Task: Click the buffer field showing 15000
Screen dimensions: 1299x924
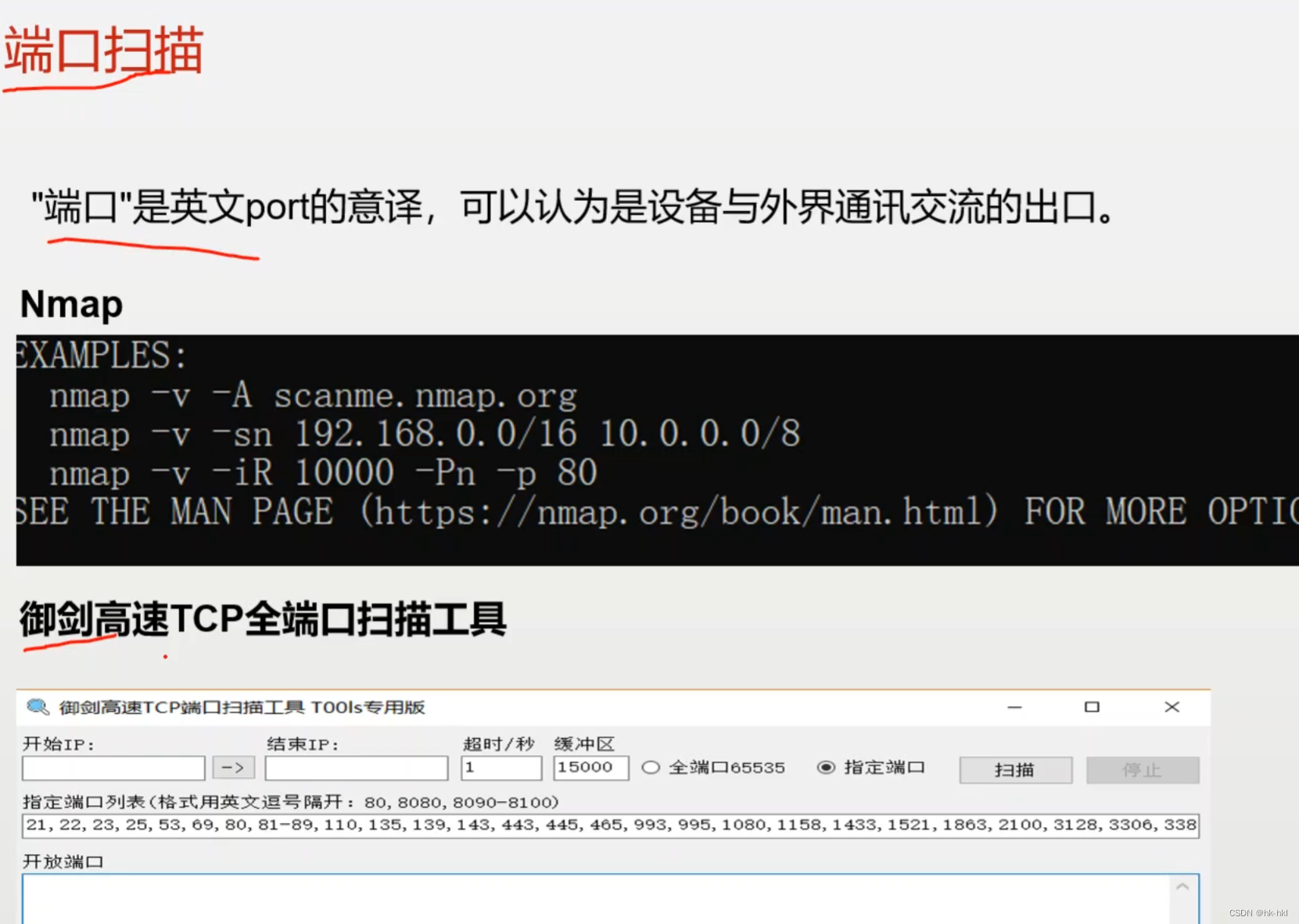Action: (591, 768)
